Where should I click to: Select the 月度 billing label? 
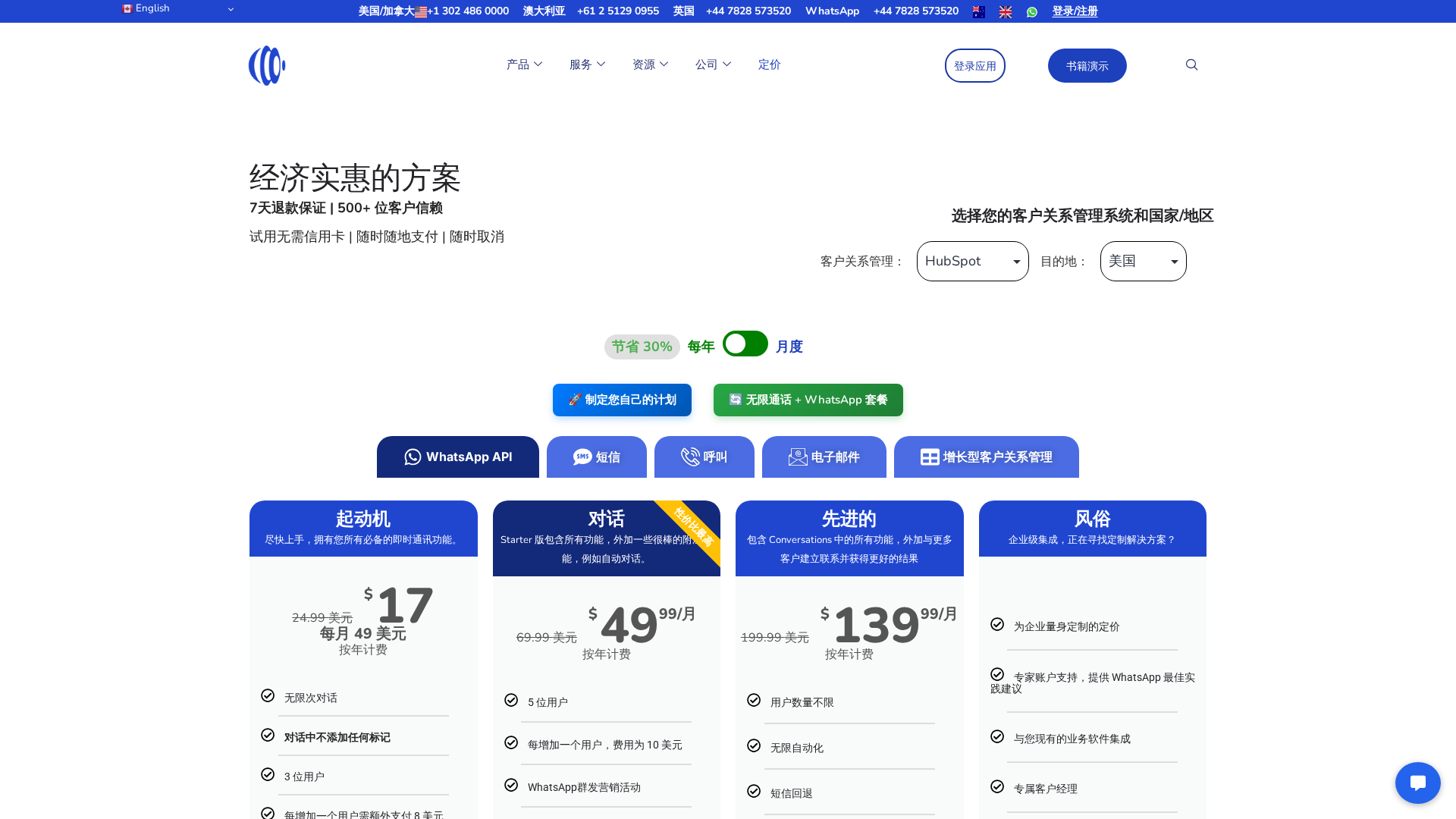[789, 347]
